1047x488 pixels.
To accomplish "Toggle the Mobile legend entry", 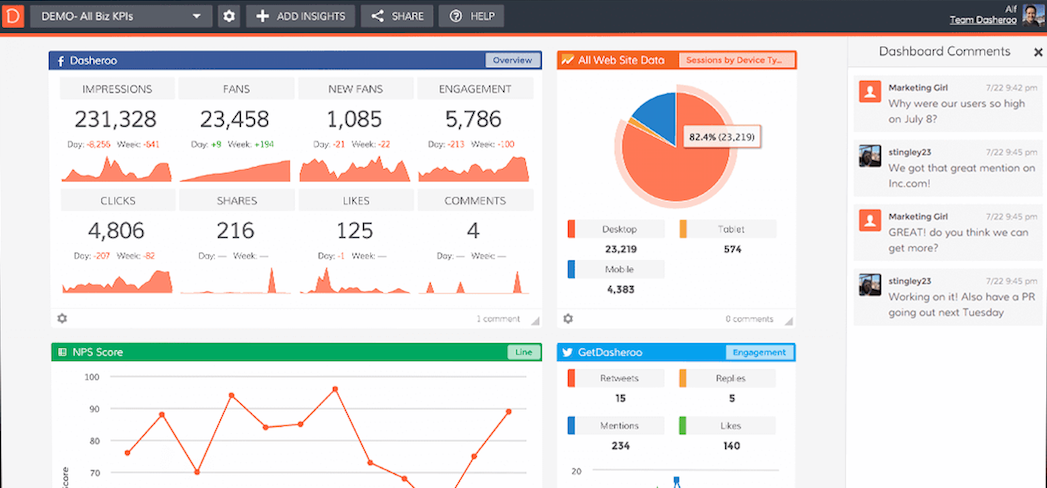I will (x=616, y=270).
